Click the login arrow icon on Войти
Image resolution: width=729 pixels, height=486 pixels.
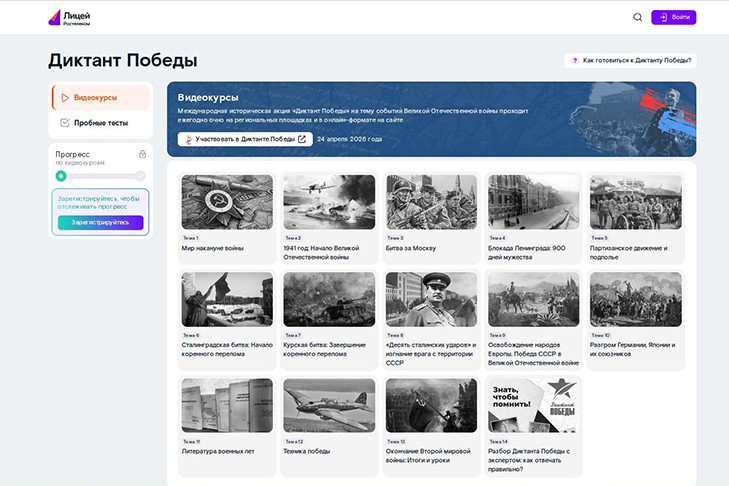tap(663, 17)
